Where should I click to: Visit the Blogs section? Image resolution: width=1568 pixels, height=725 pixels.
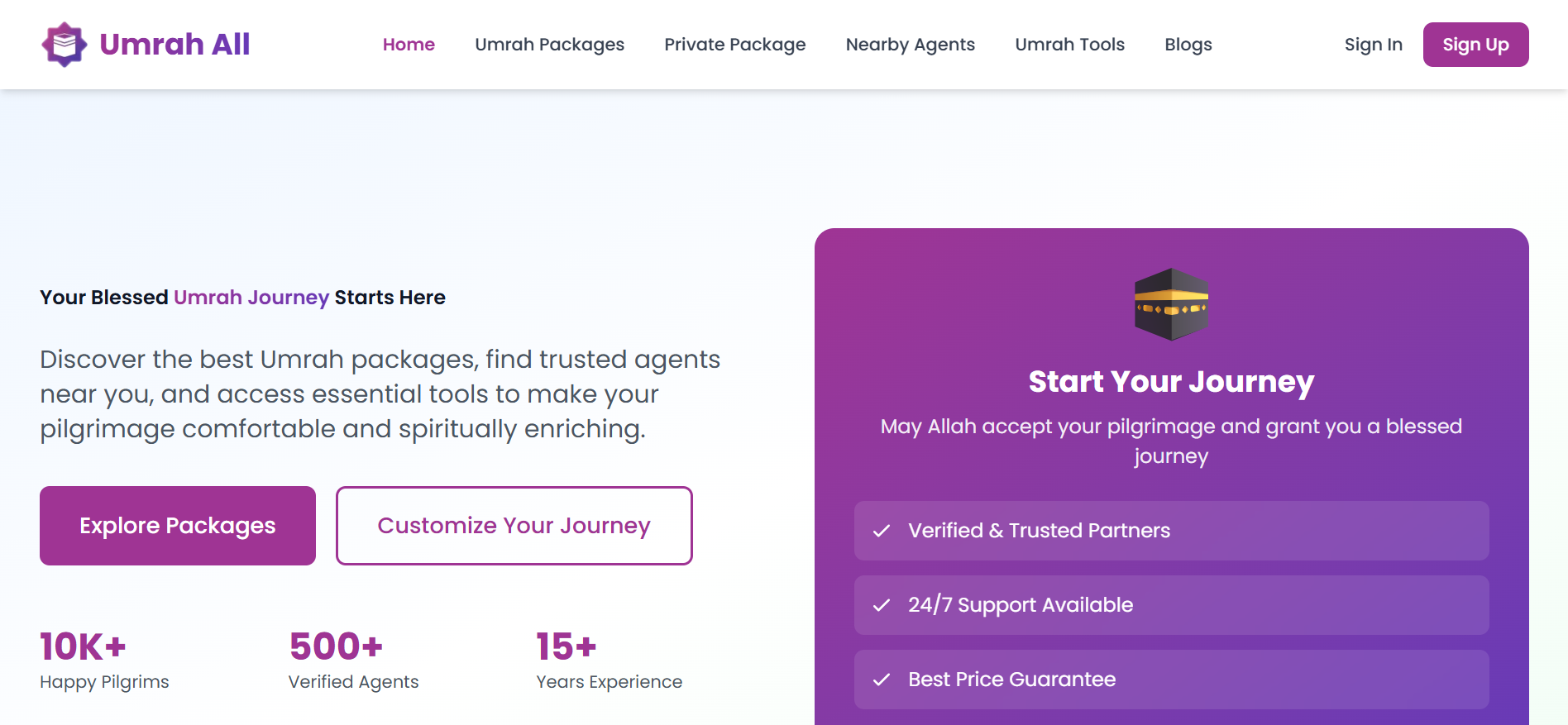1188,45
